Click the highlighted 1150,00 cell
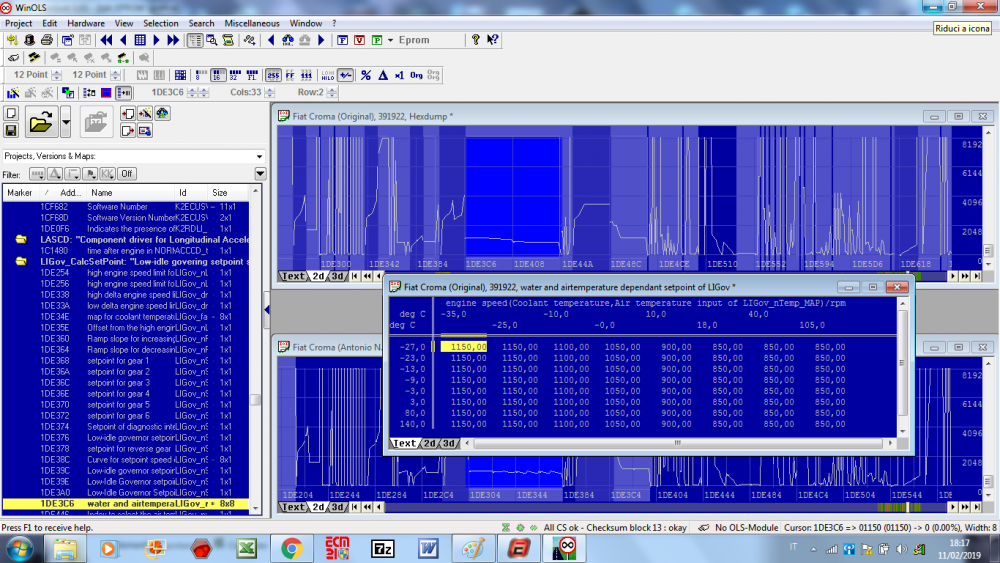The height and width of the screenshot is (563, 1000). coord(464,347)
